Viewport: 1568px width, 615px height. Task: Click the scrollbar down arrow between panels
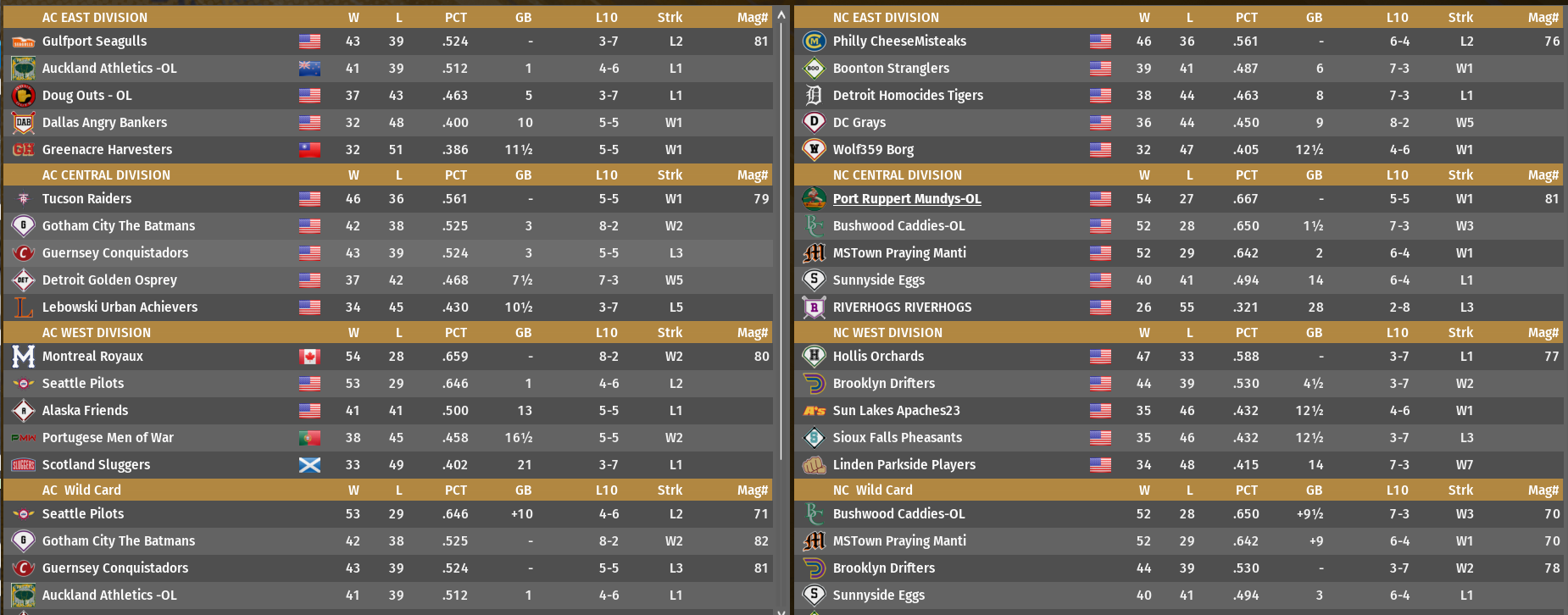point(781,610)
